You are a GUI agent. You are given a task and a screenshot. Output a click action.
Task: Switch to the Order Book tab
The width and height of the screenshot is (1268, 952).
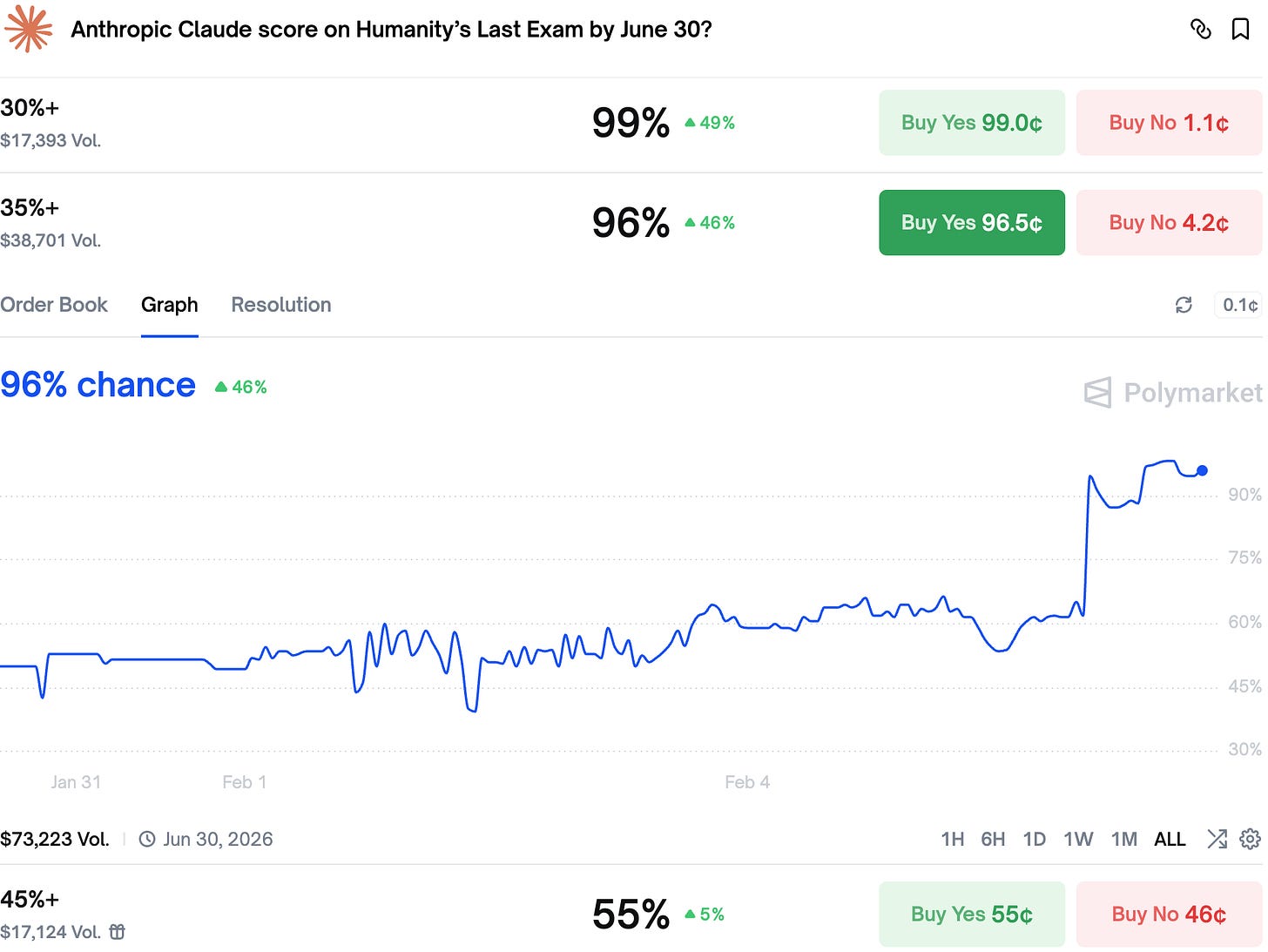(54, 305)
